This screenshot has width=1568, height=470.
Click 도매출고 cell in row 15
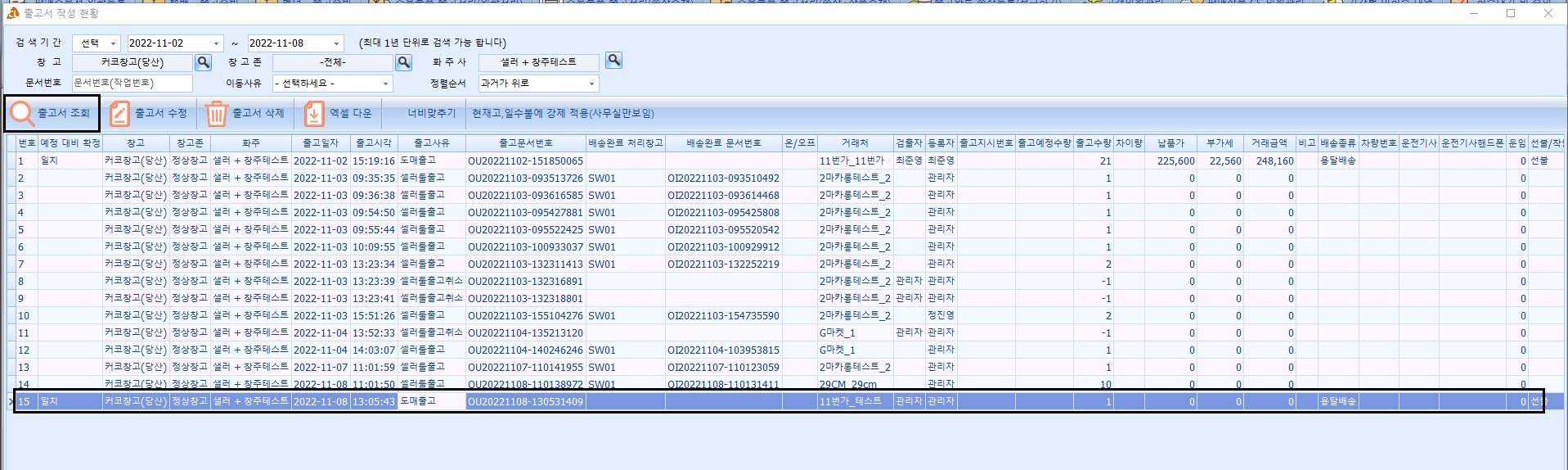click(431, 401)
